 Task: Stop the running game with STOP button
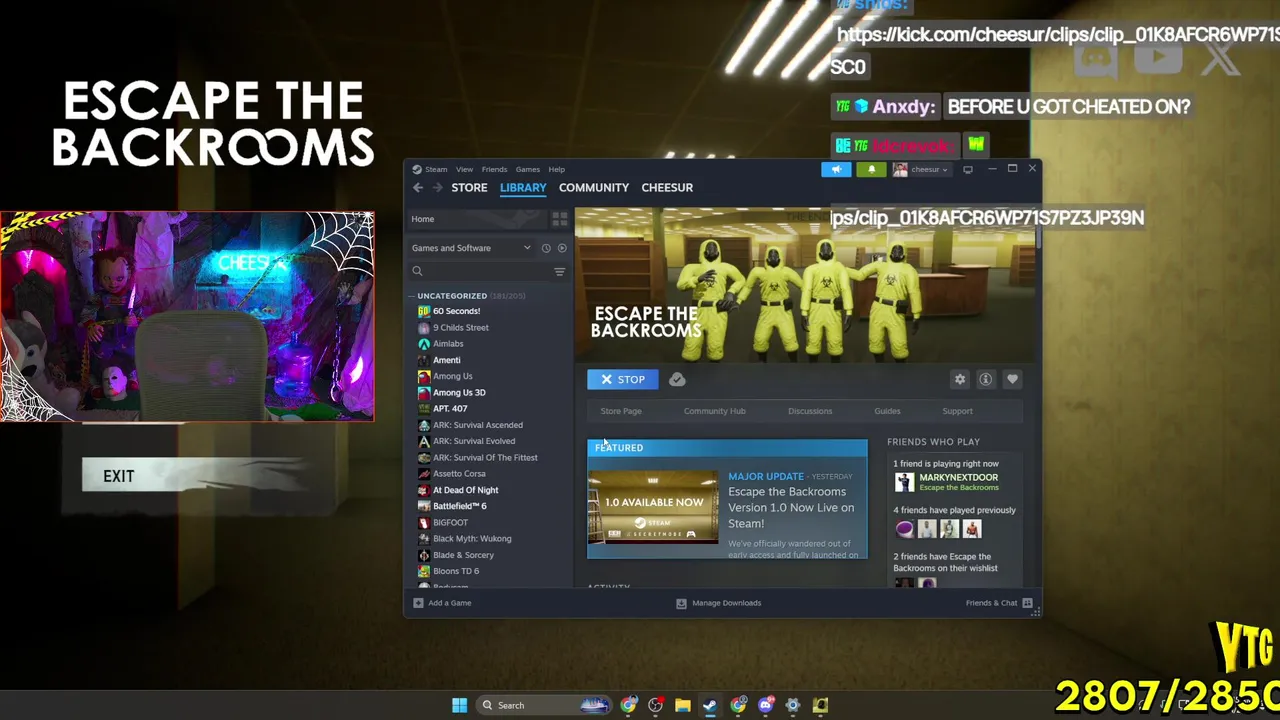point(623,379)
